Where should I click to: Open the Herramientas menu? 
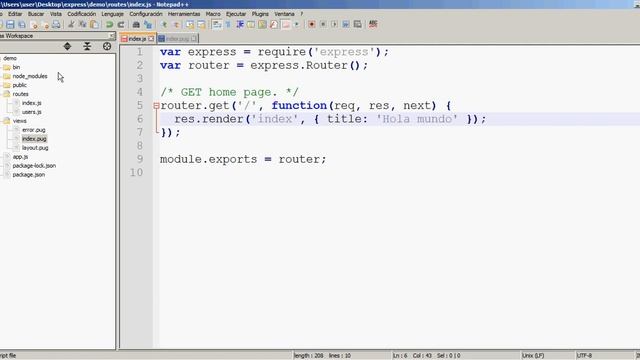(184, 14)
